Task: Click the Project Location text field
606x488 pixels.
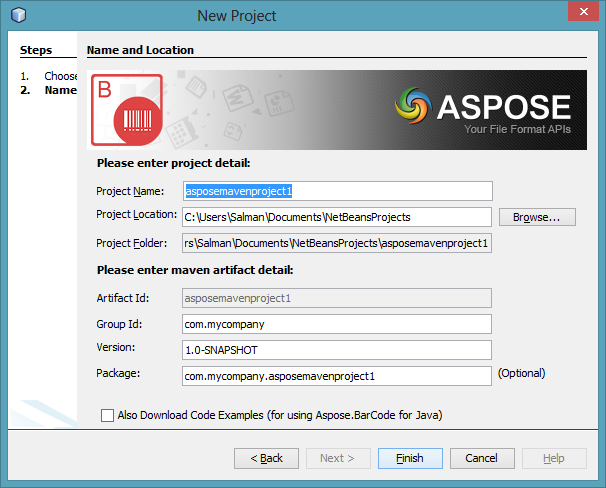Action: (x=337, y=217)
